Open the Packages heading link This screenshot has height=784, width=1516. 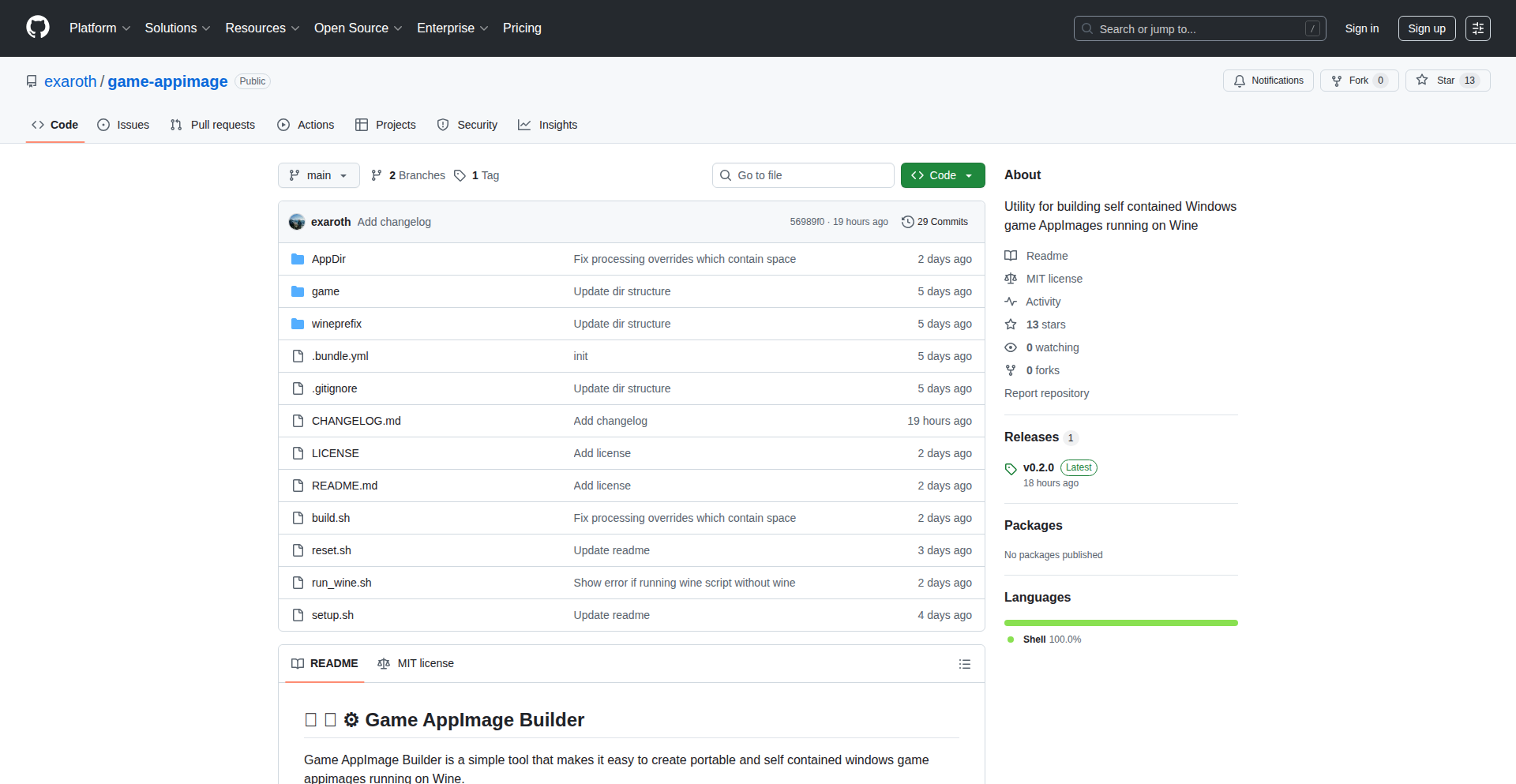[1033, 525]
